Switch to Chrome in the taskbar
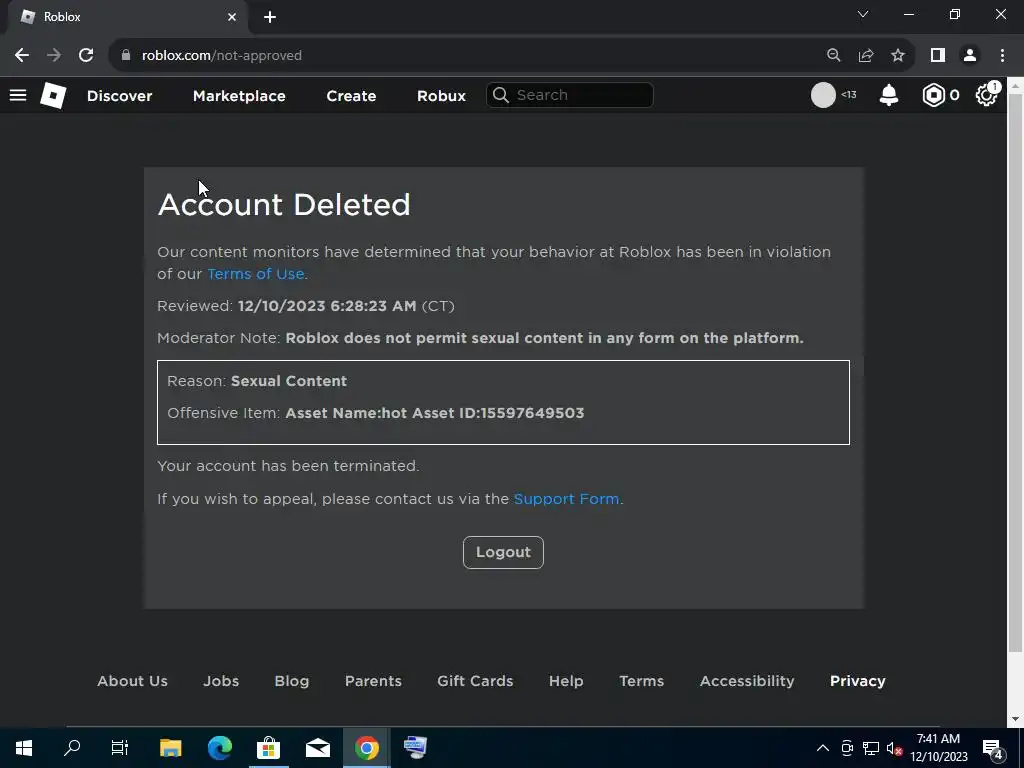1024x768 pixels. point(366,748)
